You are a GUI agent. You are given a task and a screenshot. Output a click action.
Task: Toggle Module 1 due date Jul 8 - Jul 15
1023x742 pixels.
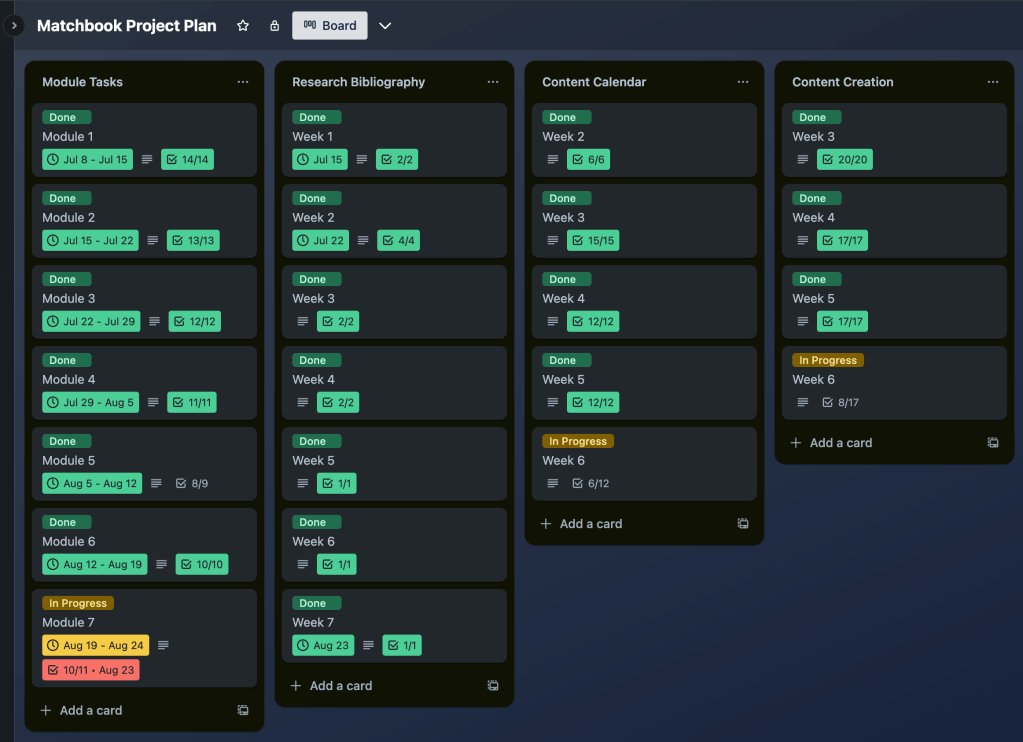(x=87, y=159)
